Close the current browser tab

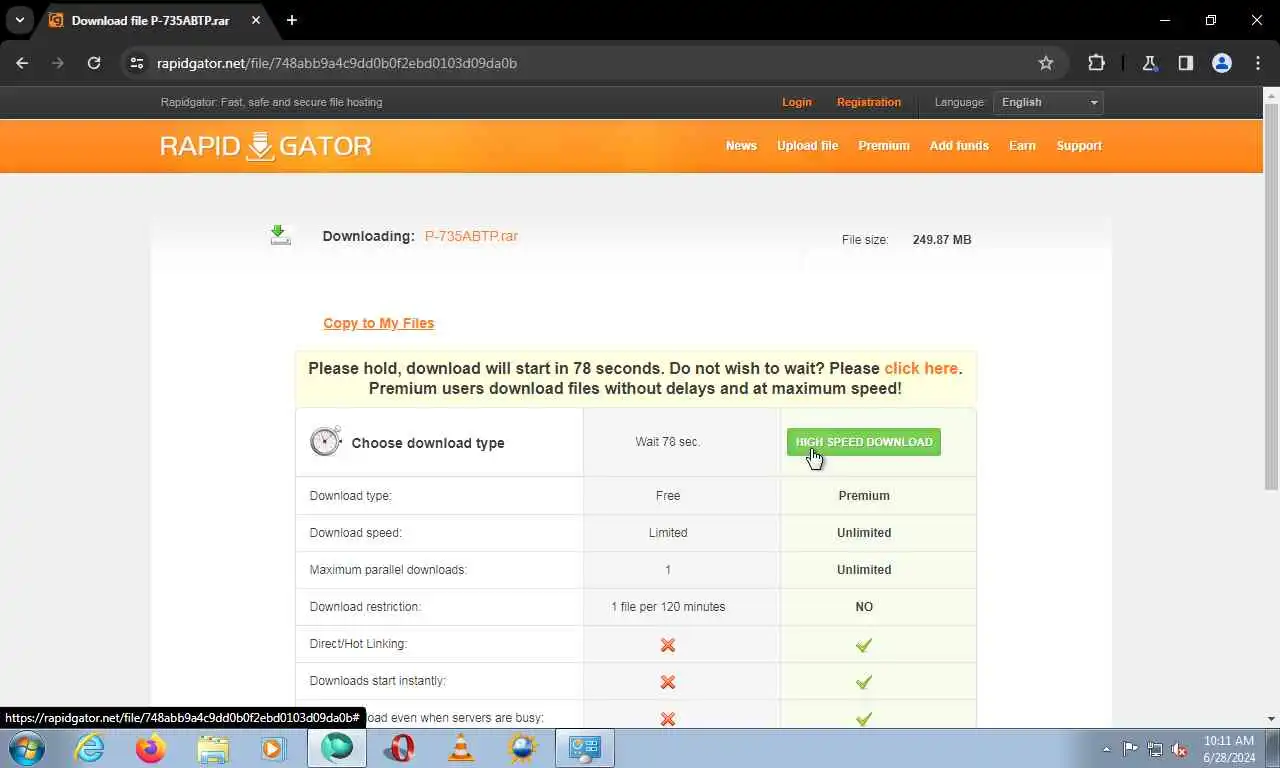(x=255, y=20)
